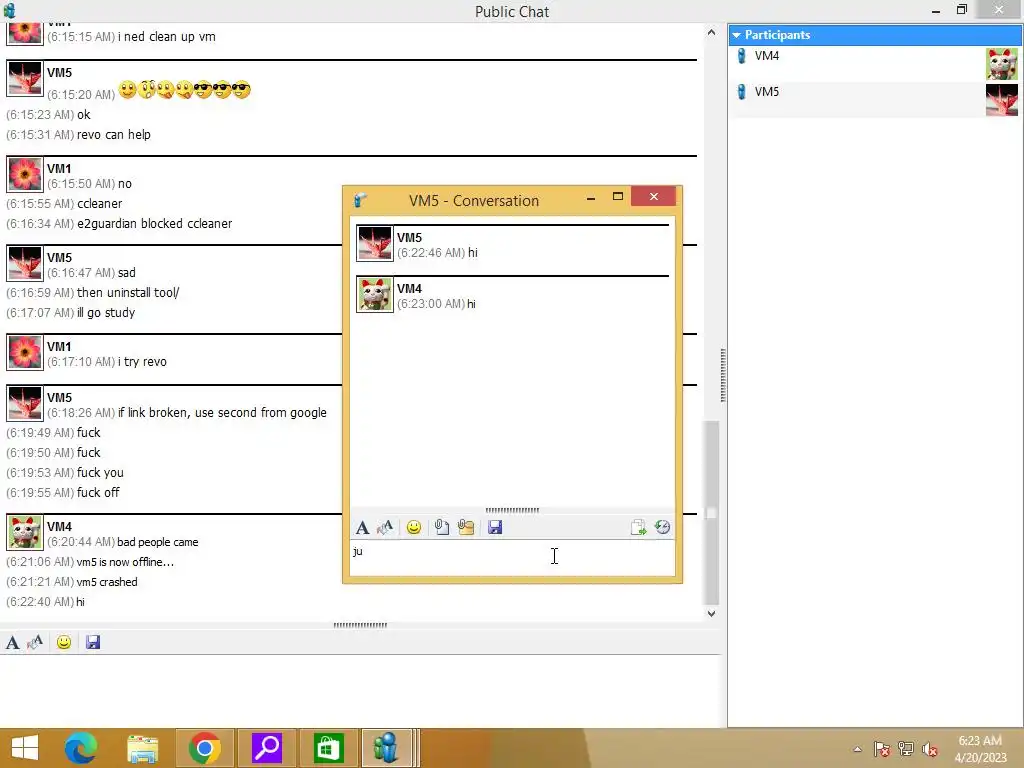Open message history in VM5 Conversation
This screenshot has height=768, width=1024.
[662, 527]
